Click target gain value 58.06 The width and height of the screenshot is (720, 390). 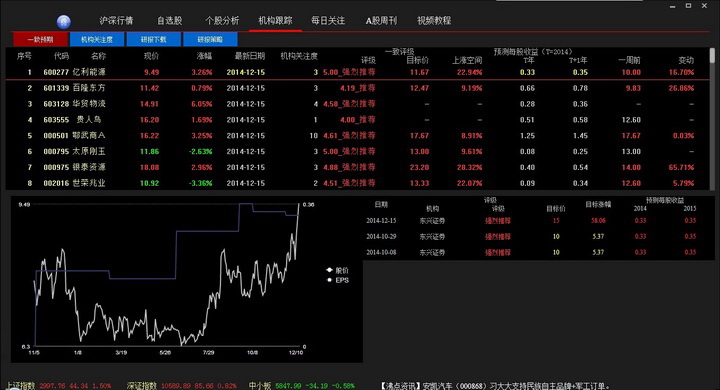click(598, 220)
